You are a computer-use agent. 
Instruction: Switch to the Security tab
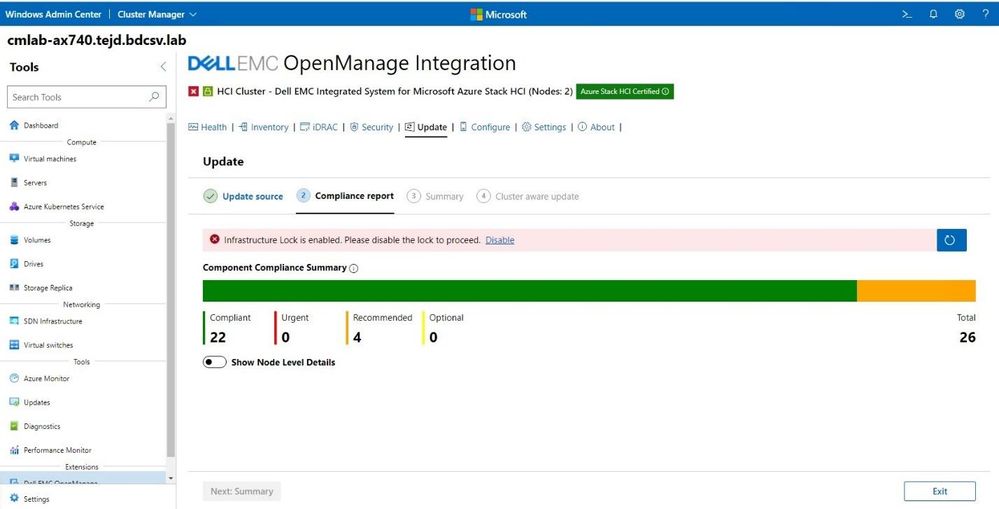[371, 127]
